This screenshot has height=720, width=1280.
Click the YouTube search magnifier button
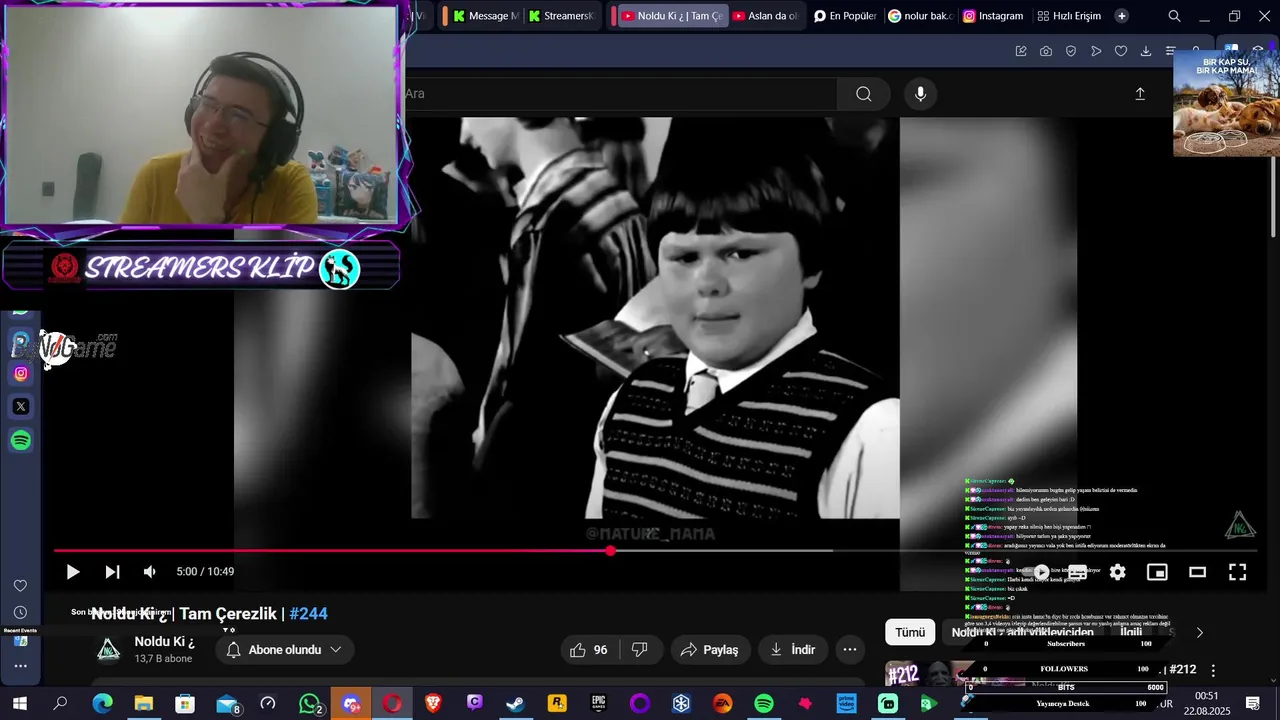tap(864, 94)
